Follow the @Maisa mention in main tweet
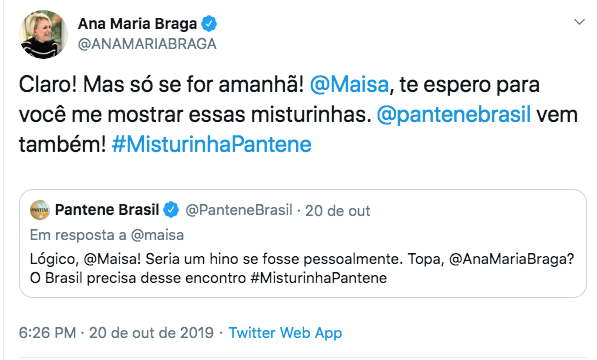 [349, 84]
